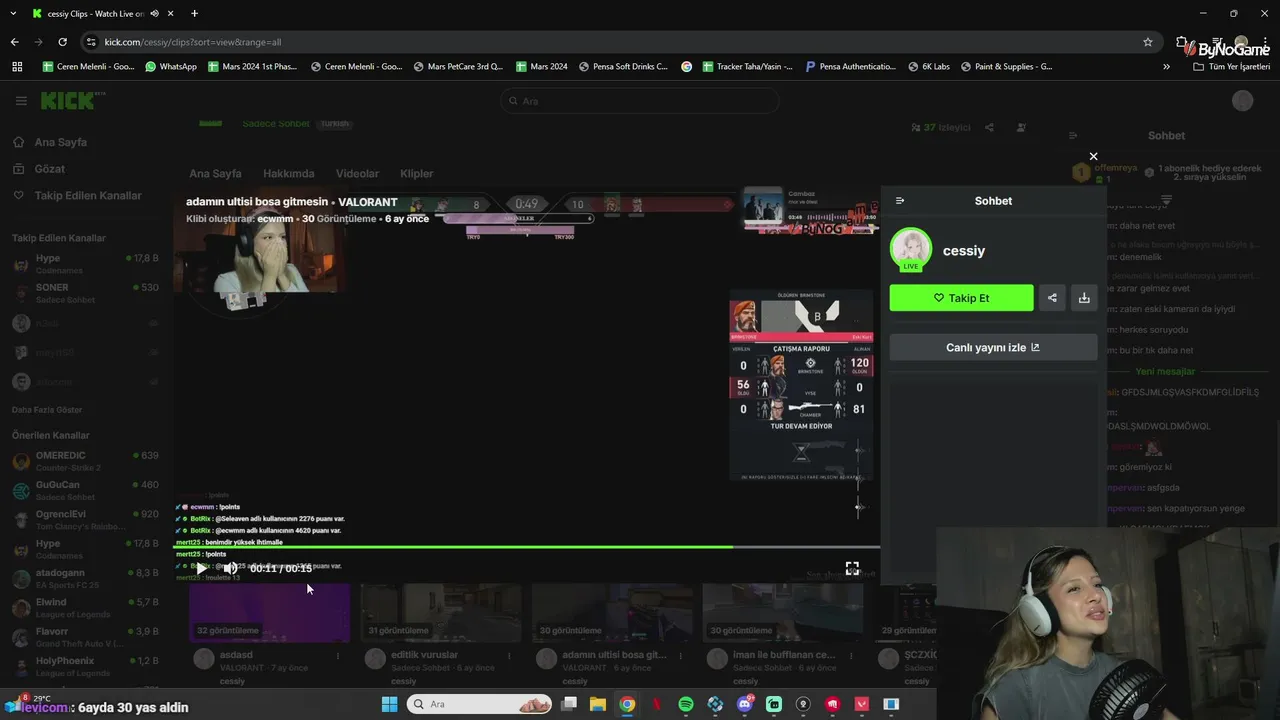Open Mars PetCare 3rd Q bookmark
Viewport: 1280px width, 720px height.
coord(456,67)
